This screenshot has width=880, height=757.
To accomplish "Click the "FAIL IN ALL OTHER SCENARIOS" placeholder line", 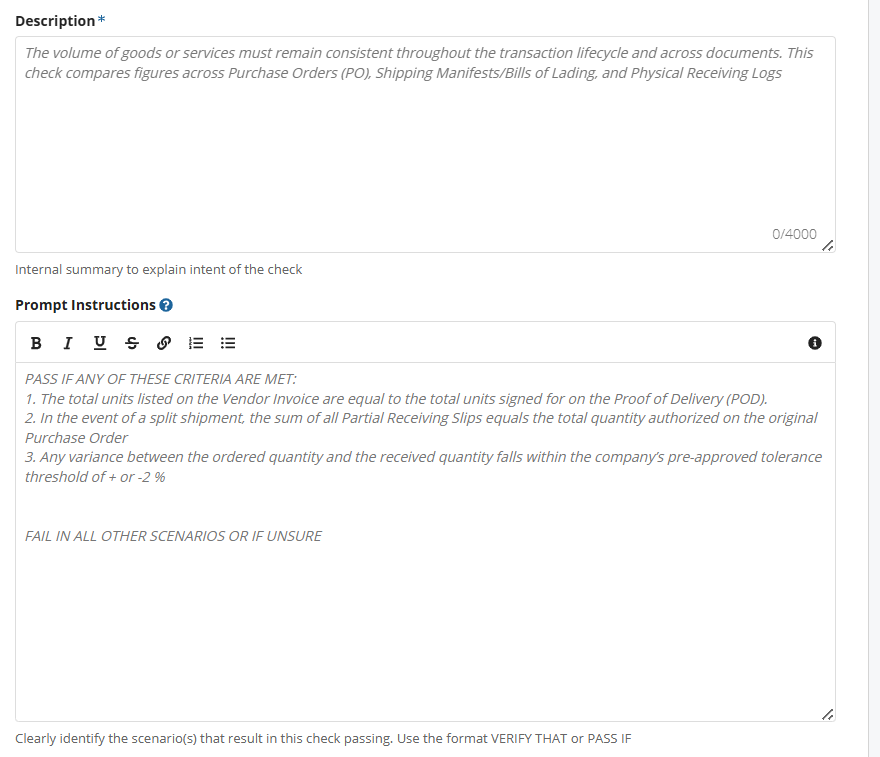I will point(173,536).
